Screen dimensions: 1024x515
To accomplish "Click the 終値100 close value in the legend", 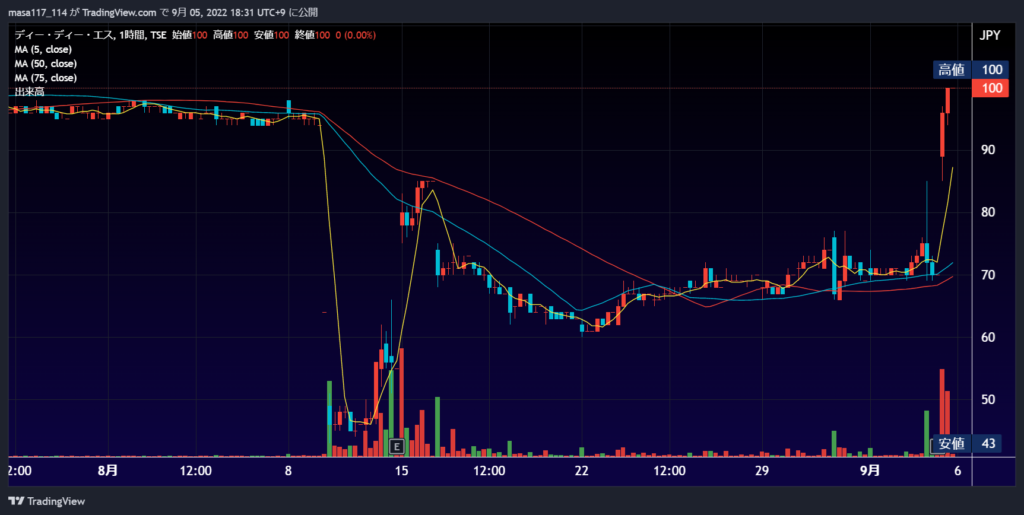I will pyautogui.click(x=312, y=35).
